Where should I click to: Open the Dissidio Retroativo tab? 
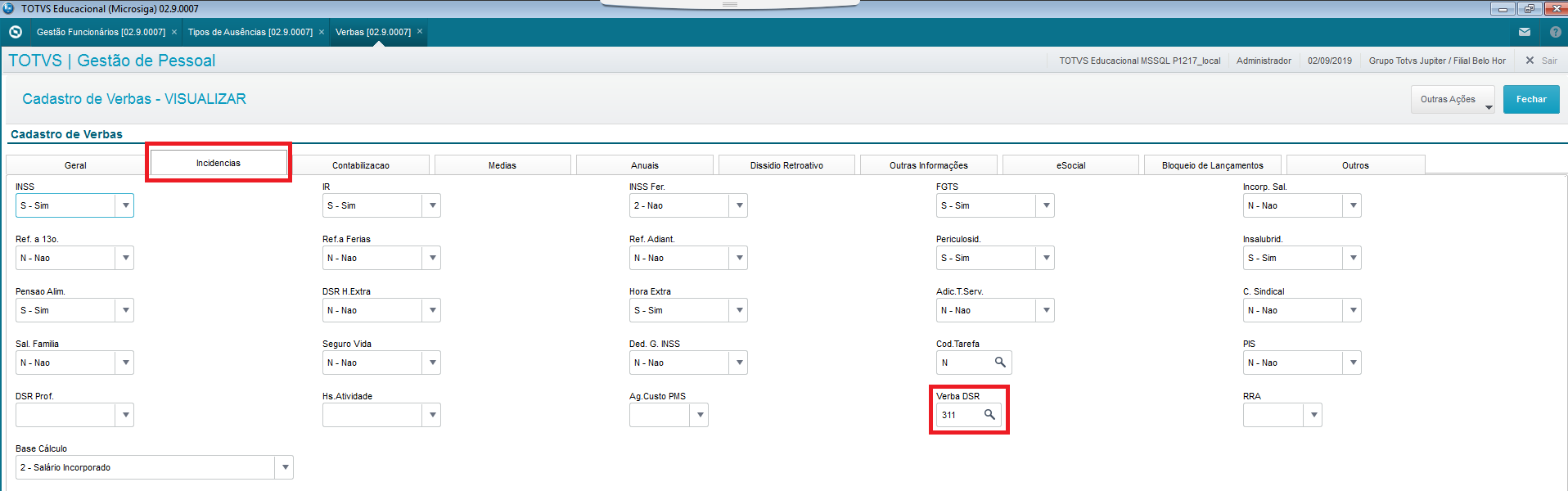tap(786, 165)
